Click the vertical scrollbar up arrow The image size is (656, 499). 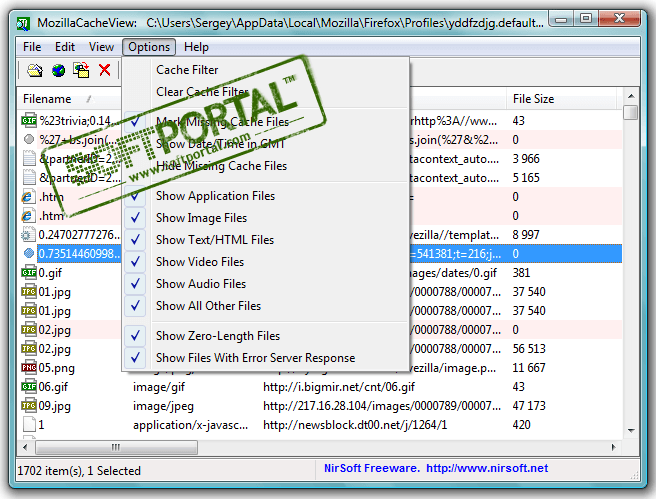click(x=631, y=96)
